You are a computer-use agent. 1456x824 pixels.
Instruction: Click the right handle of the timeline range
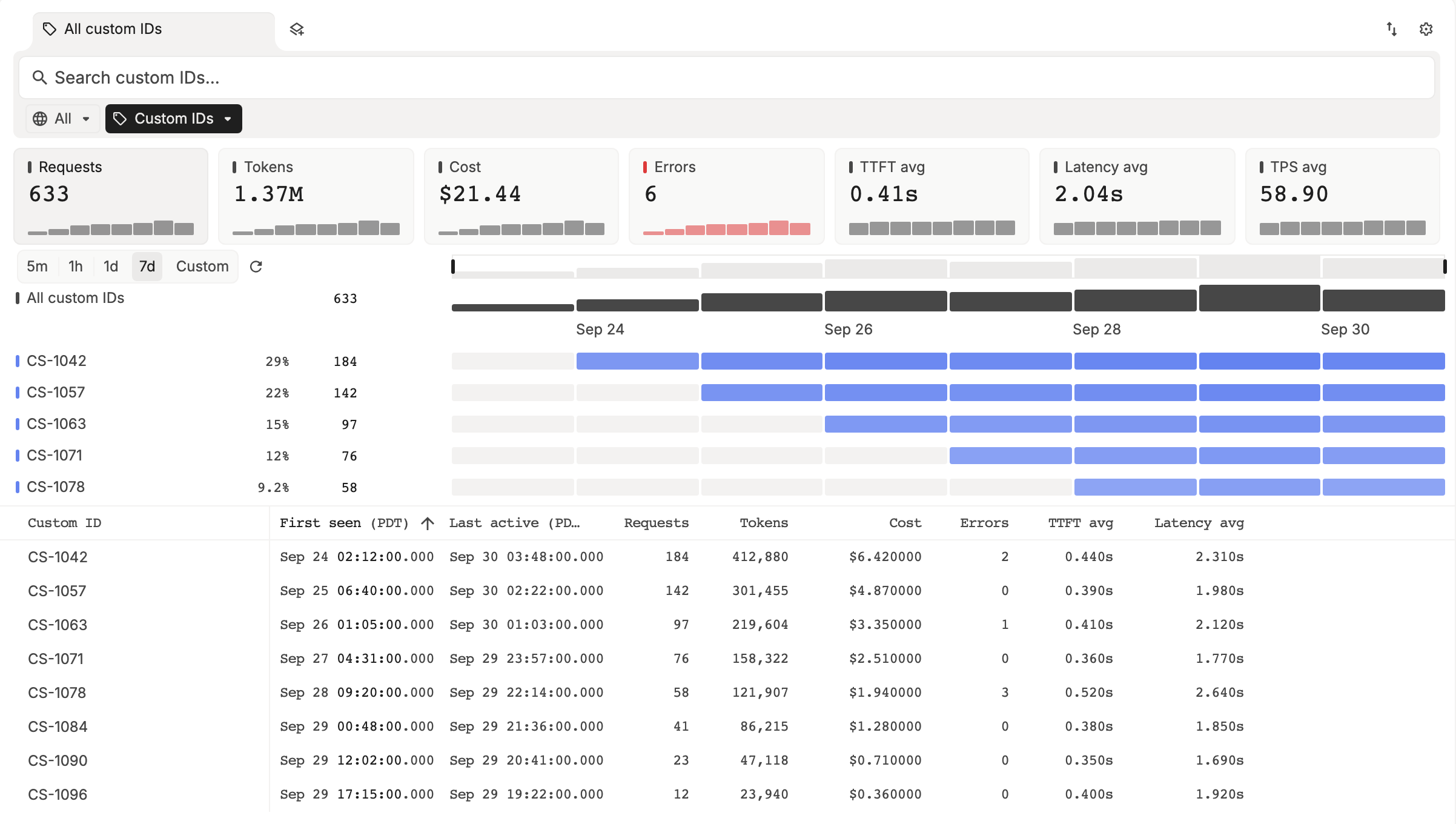point(1445,266)
